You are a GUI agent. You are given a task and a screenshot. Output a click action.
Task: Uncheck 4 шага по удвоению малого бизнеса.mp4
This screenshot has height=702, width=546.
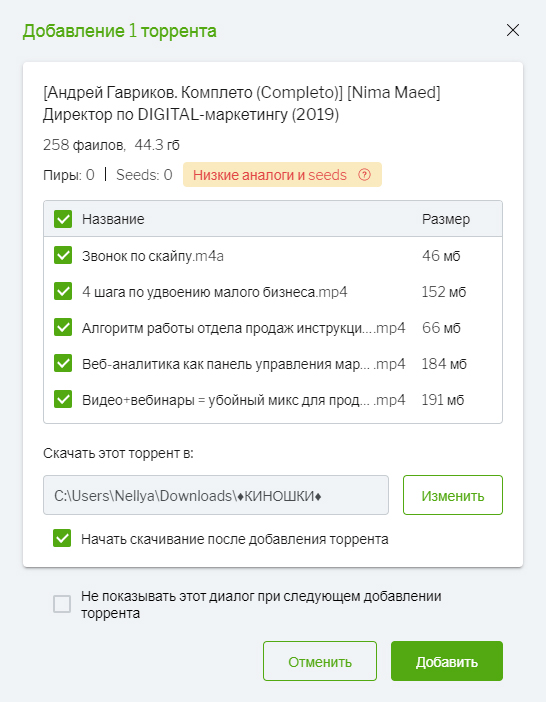coord(63,291)
